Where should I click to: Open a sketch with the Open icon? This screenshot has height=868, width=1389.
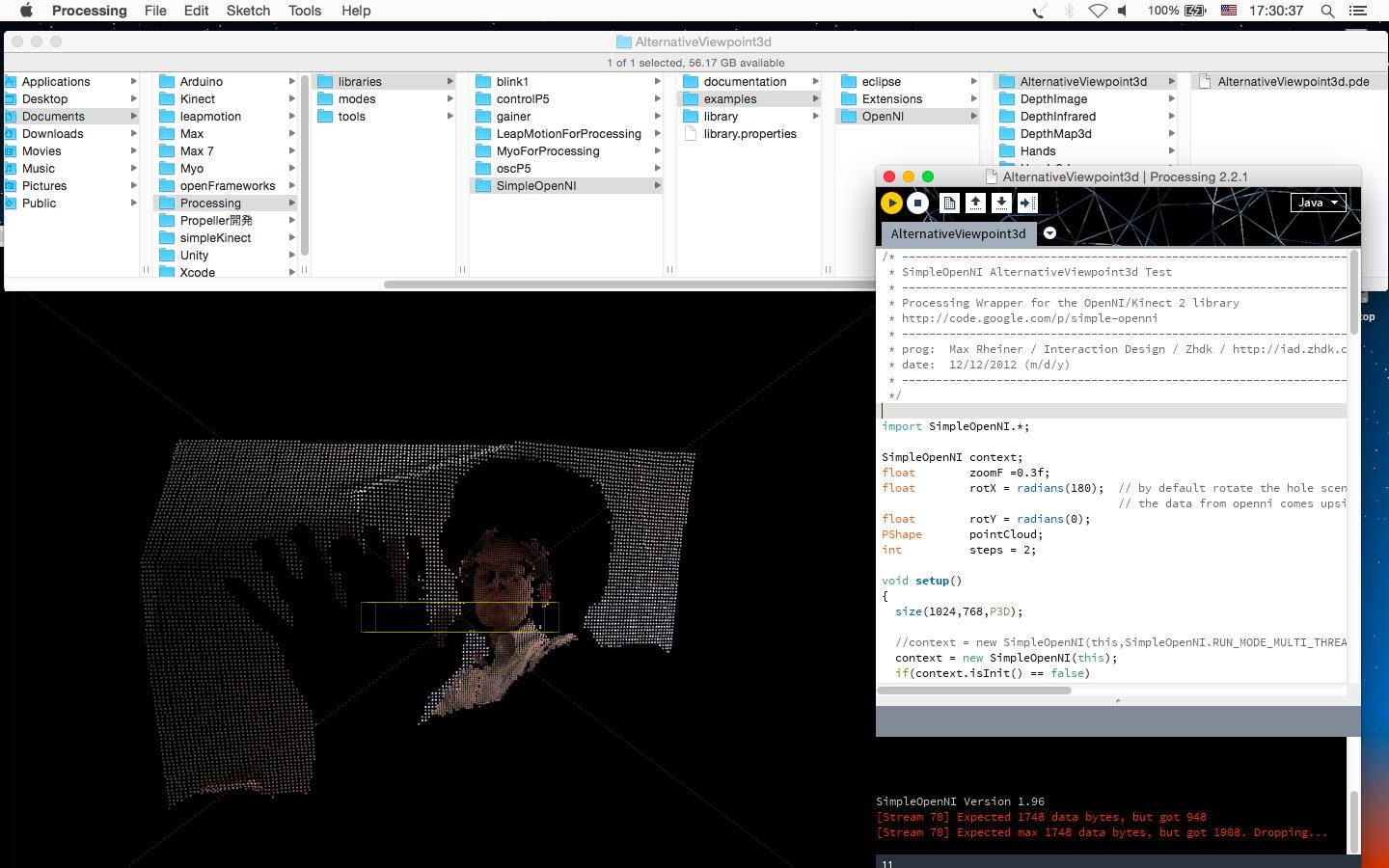(x=975, y=203)
